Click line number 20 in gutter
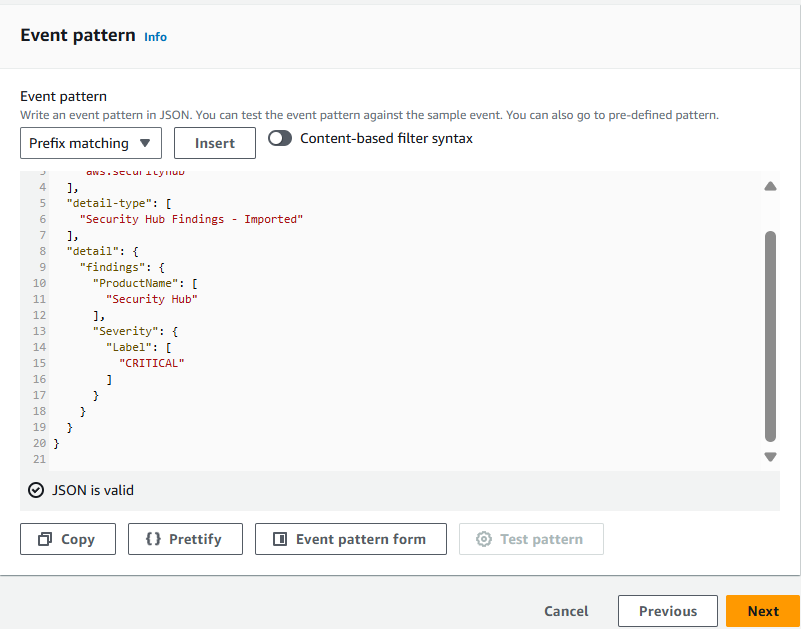Viewport: 801px width, 629px height. (39, 444)
